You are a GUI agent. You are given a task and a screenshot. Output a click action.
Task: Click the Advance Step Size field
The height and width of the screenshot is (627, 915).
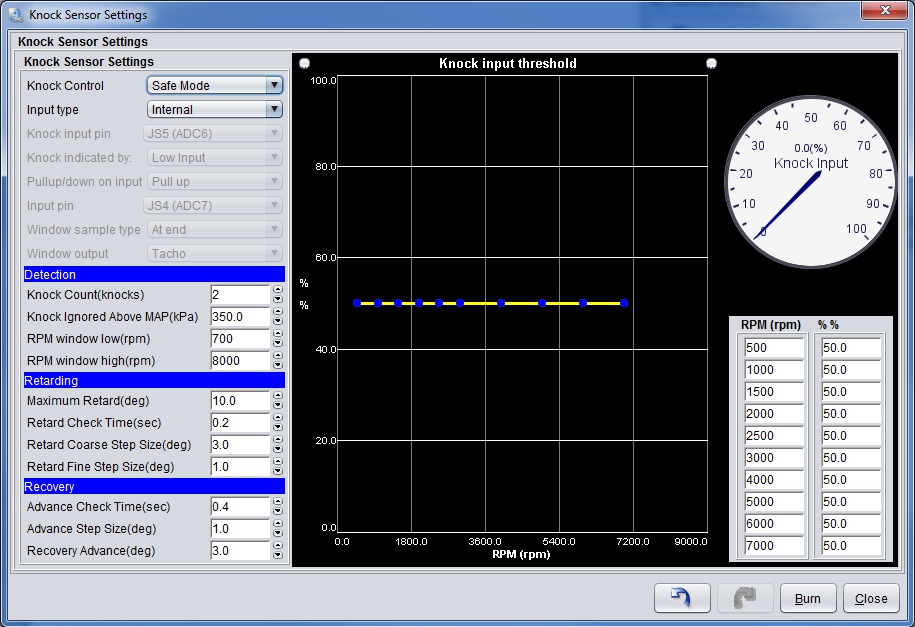point(240,529)
